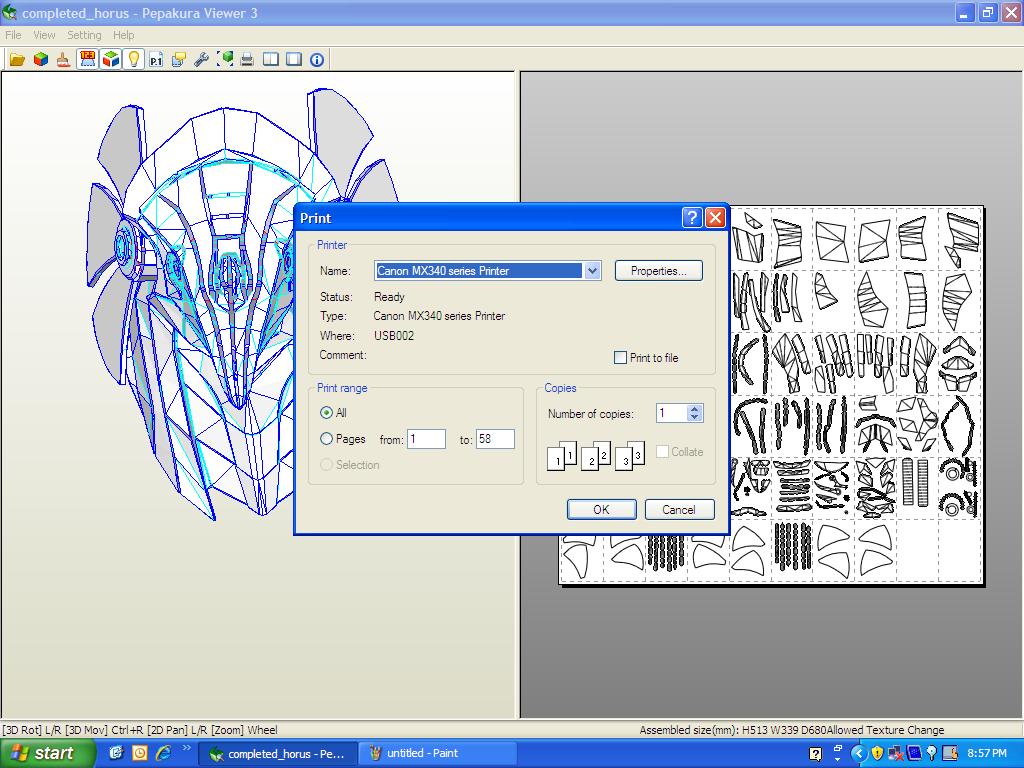The width and height of the screenshot is (1024, 768).
Task: Toggle the light bulb lighting icon
Action: click(x=133, y=59)
